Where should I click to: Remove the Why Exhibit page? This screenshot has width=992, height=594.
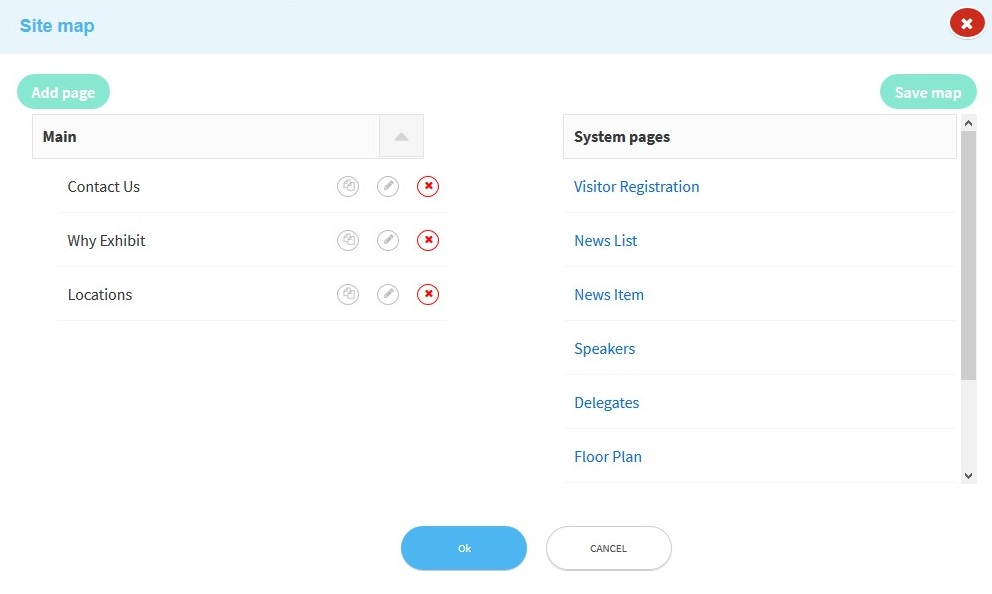[x=428, y=240]
